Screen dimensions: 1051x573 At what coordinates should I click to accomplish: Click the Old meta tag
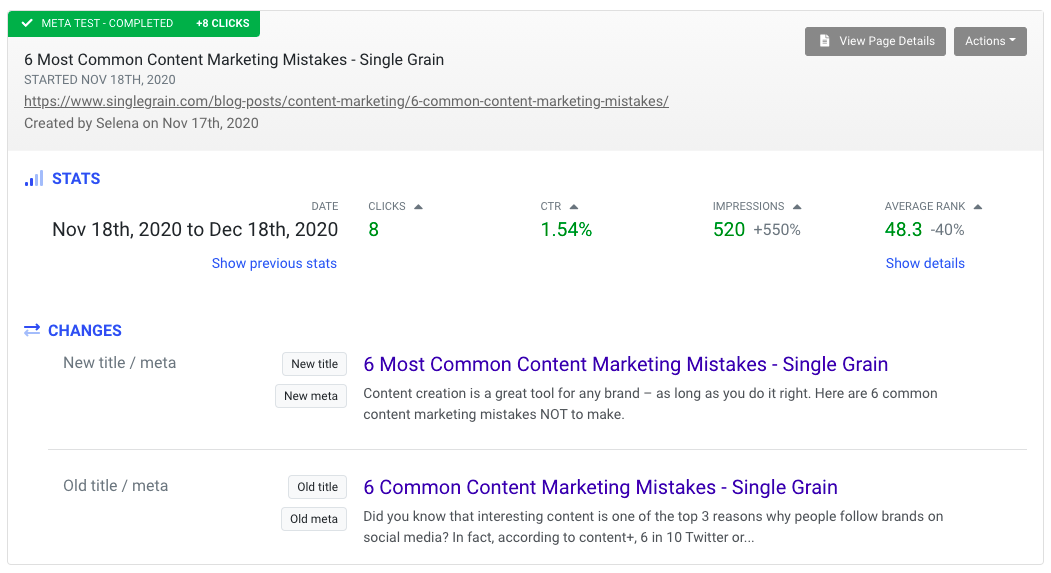pos(314,519)
